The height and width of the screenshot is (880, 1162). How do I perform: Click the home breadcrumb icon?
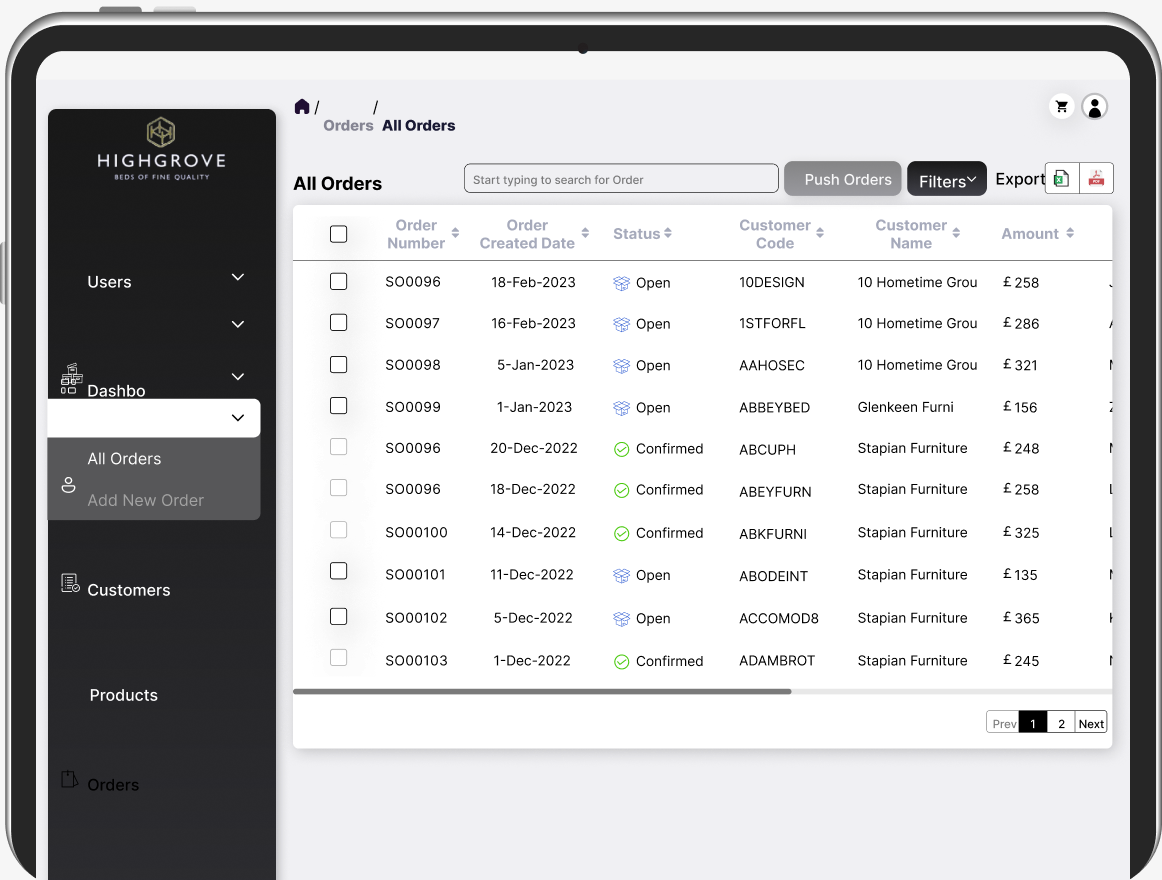point(302,107)
